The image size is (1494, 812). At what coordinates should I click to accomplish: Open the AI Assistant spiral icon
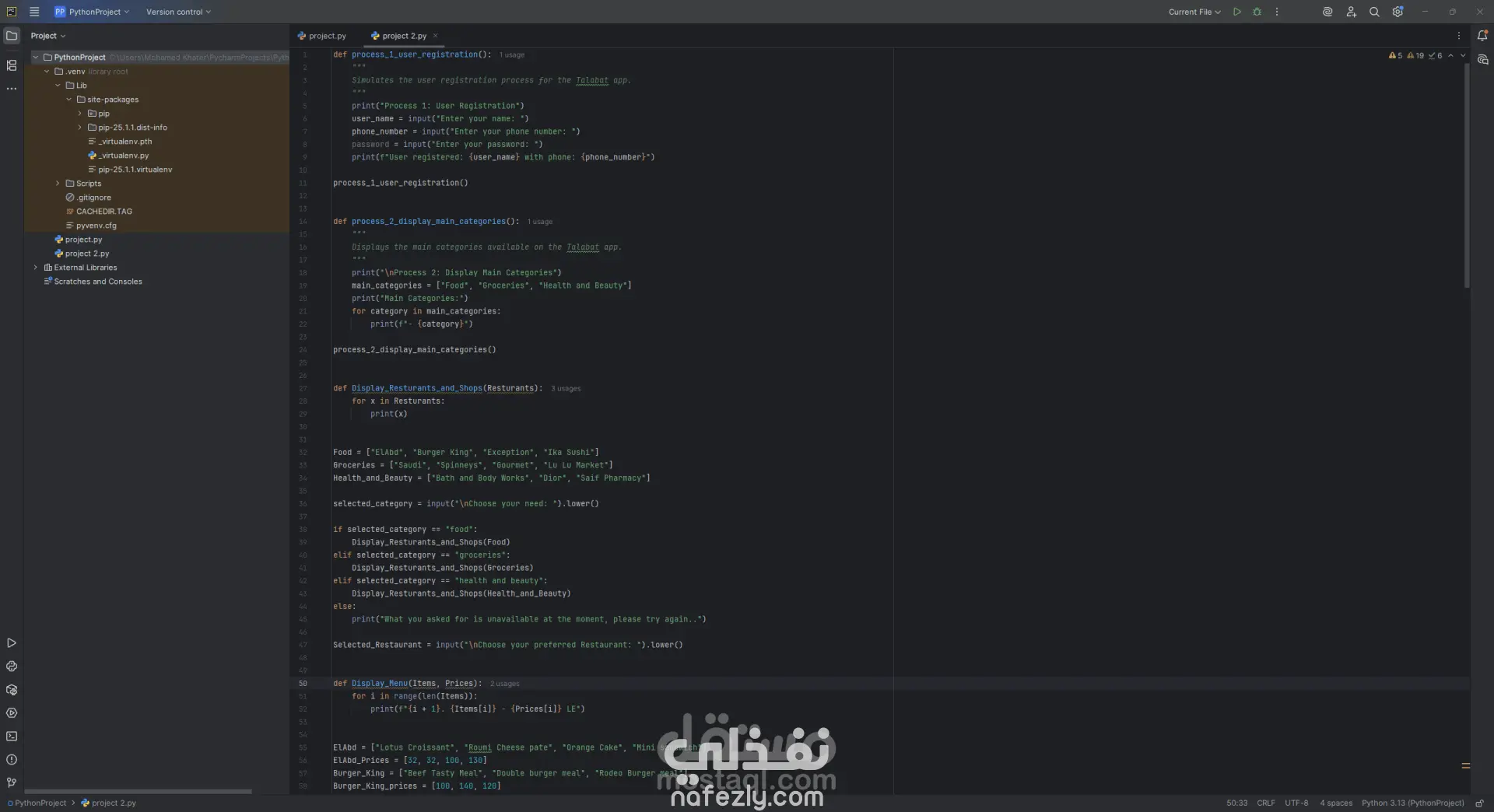1327,12
